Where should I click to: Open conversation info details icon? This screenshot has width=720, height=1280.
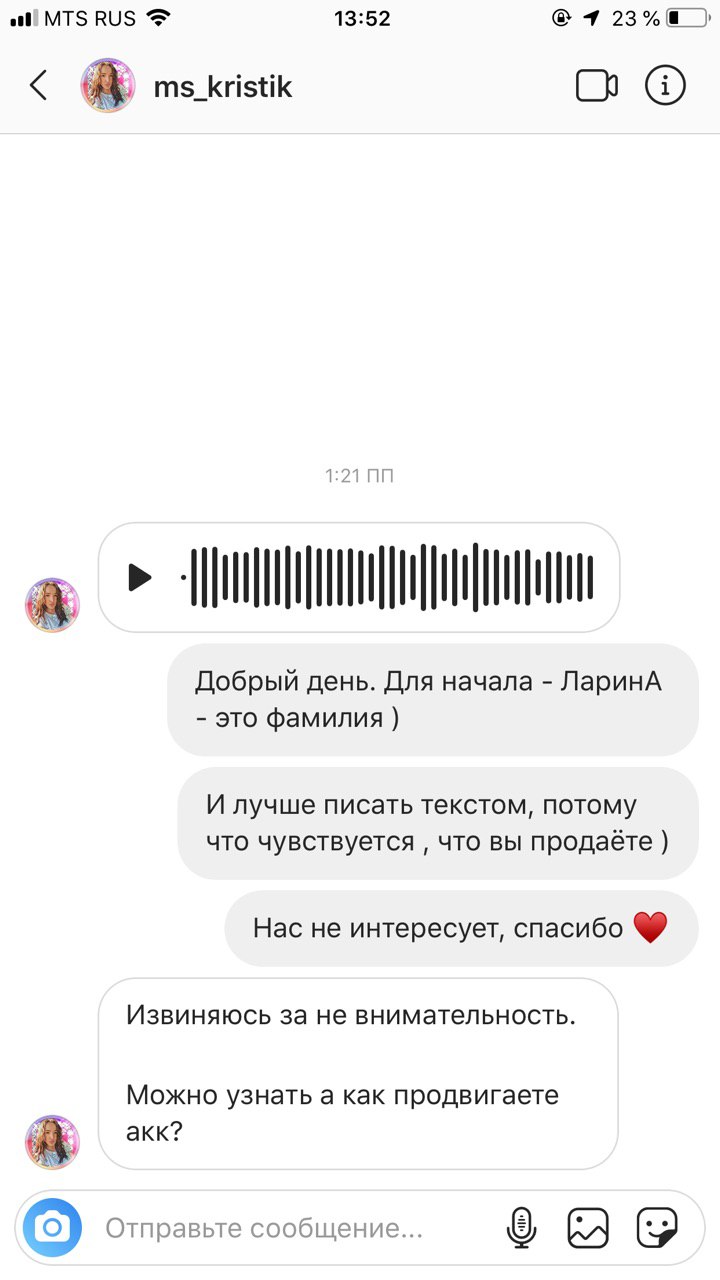point(665,86)
